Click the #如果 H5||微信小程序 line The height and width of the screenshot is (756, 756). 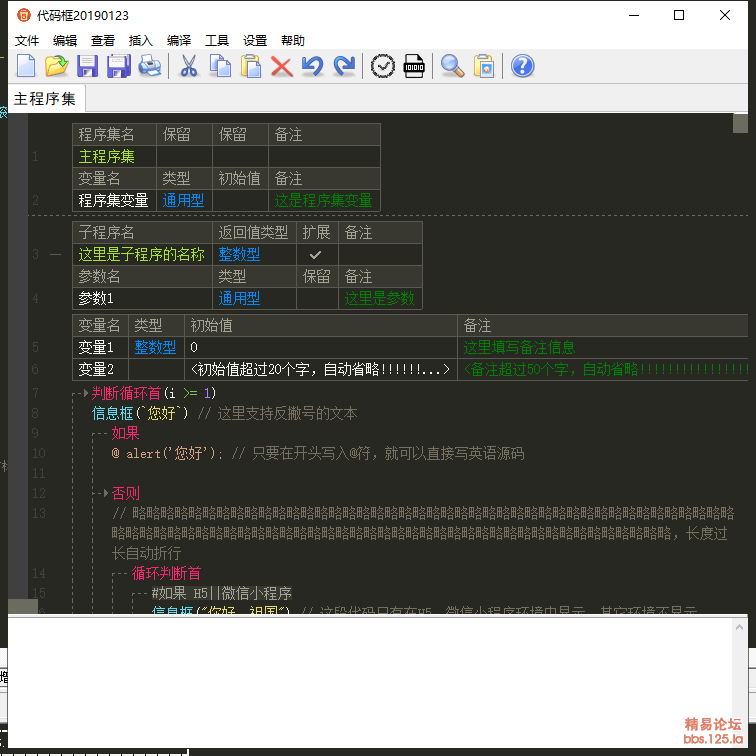coord(221,593)
